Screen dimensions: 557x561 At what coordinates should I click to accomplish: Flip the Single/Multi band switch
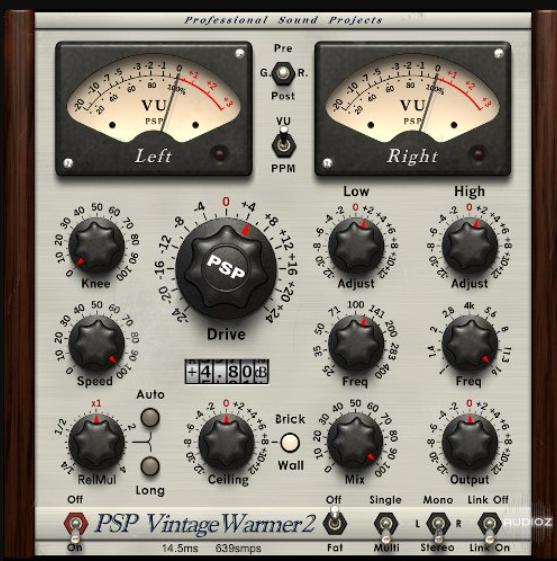point(386,527)
